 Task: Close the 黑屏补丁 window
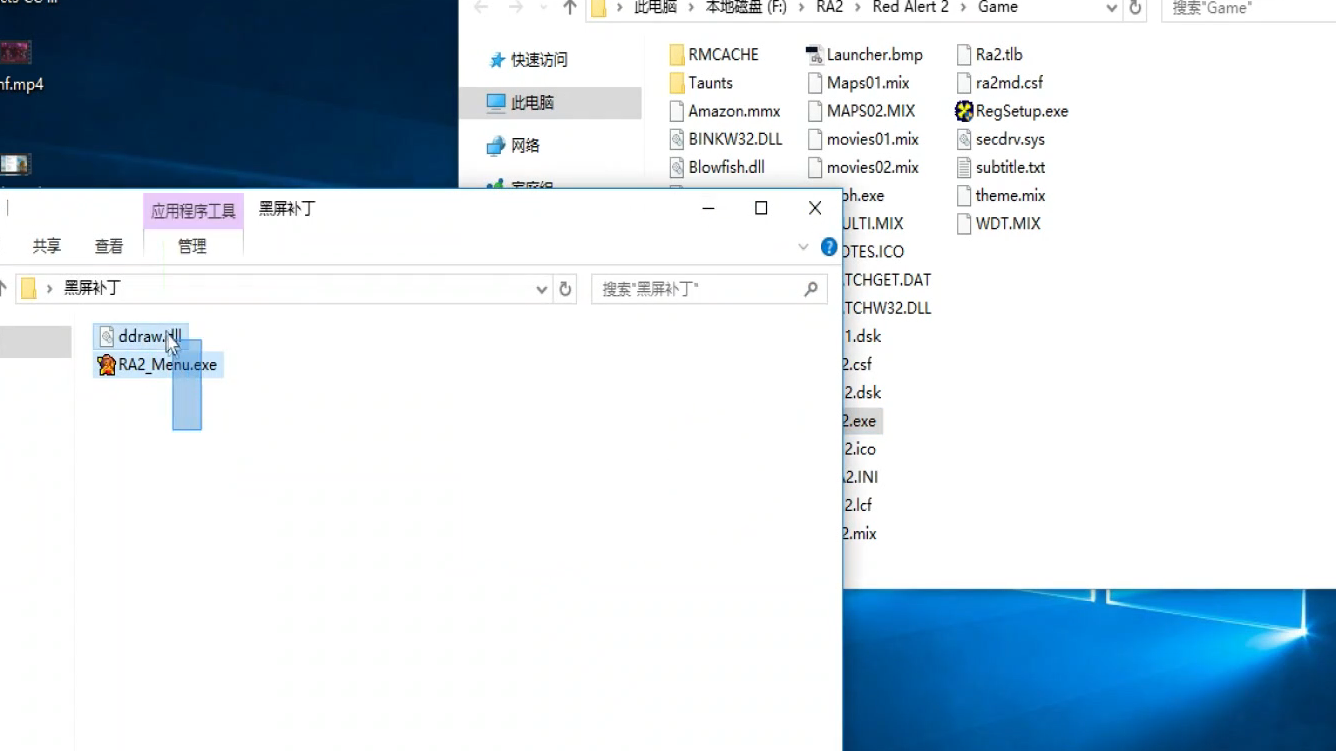coord(815,208)
